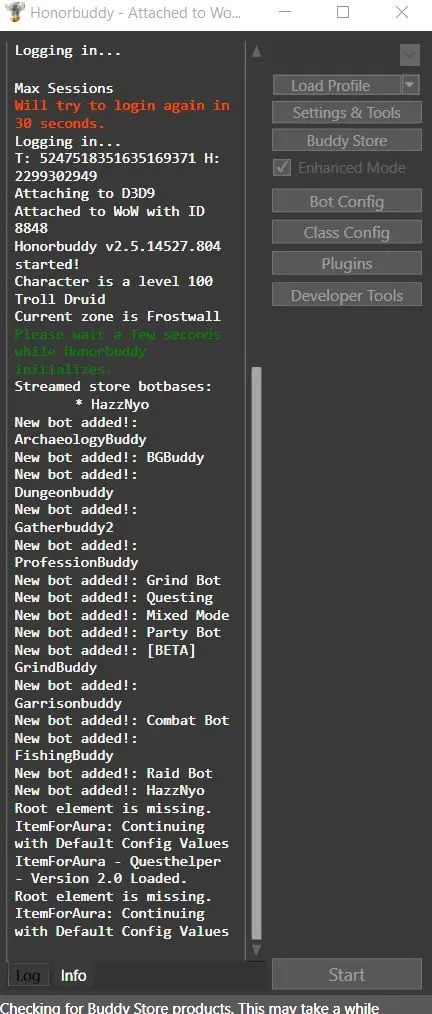Click the scrollbar track above the thumb

click(257, 213)
